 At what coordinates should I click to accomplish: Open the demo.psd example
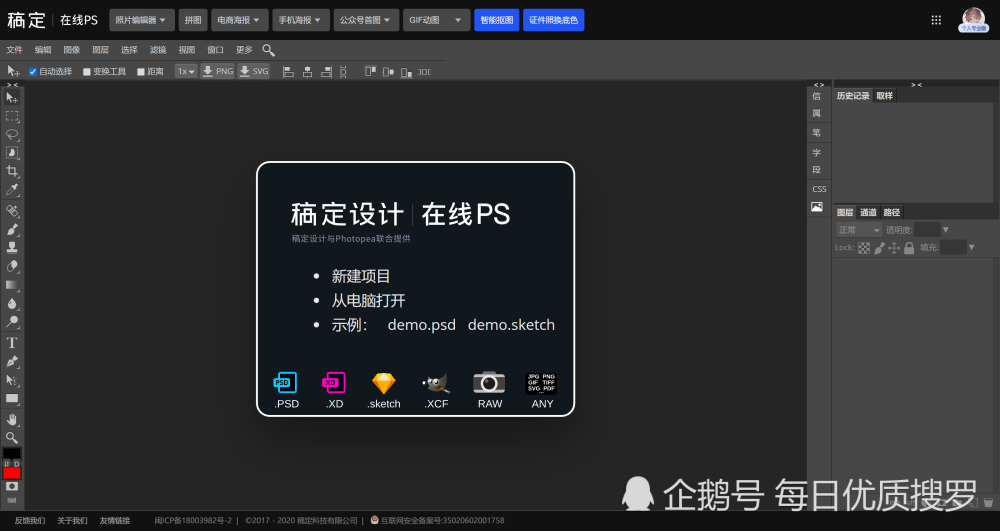pos(422,325)
